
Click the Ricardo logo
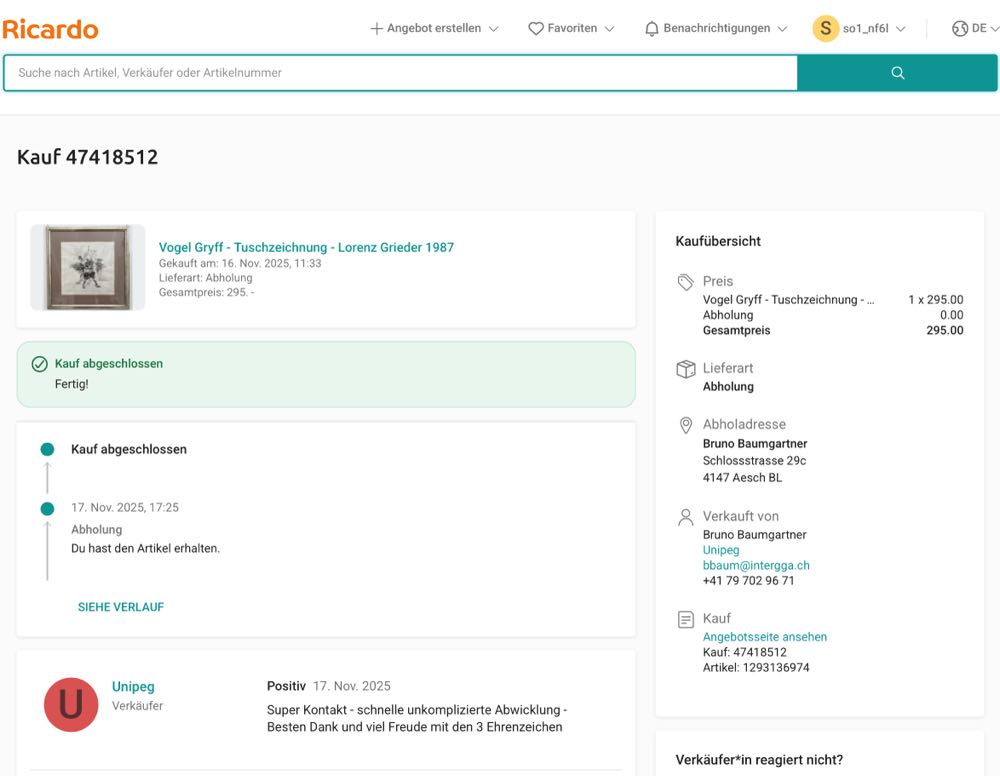click(50, 29)
